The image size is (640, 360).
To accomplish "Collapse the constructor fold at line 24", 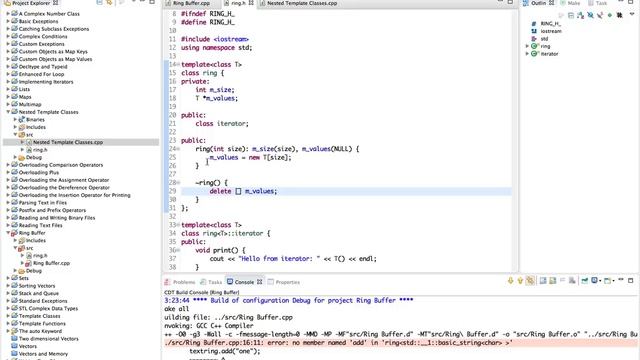I will 178,149.
